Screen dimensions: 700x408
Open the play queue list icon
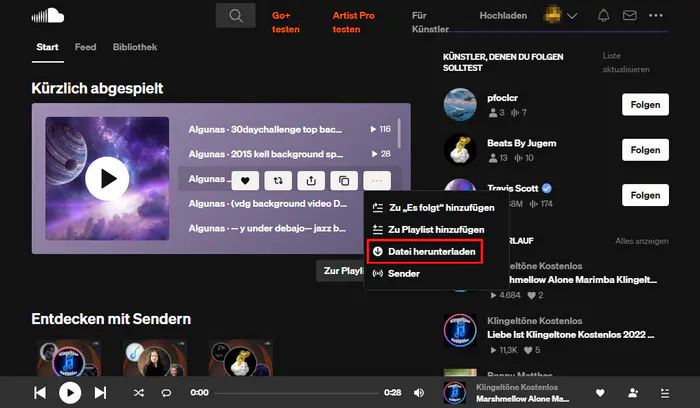click(x=665, y=393)
